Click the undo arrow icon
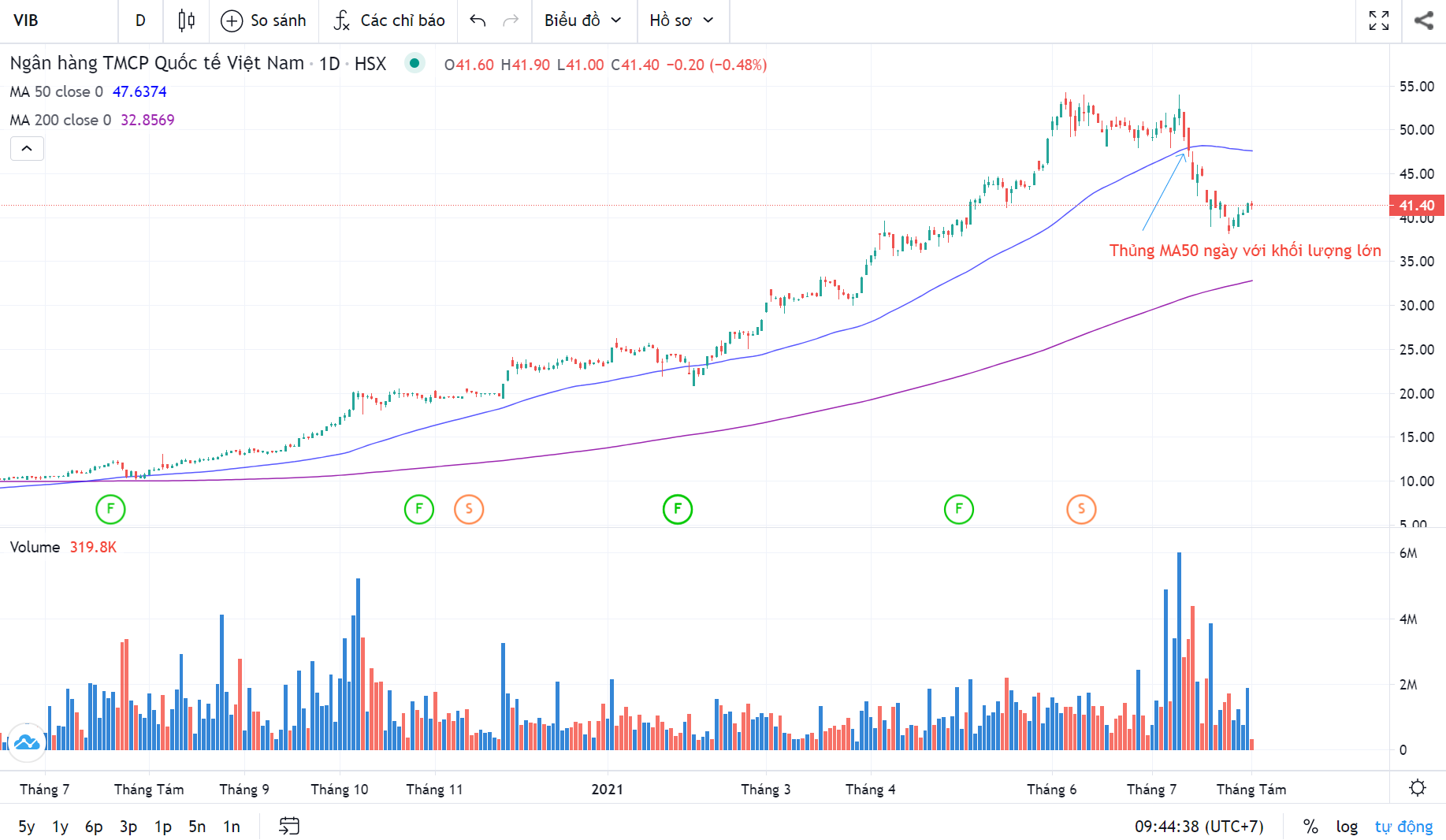 click(478, 20)
